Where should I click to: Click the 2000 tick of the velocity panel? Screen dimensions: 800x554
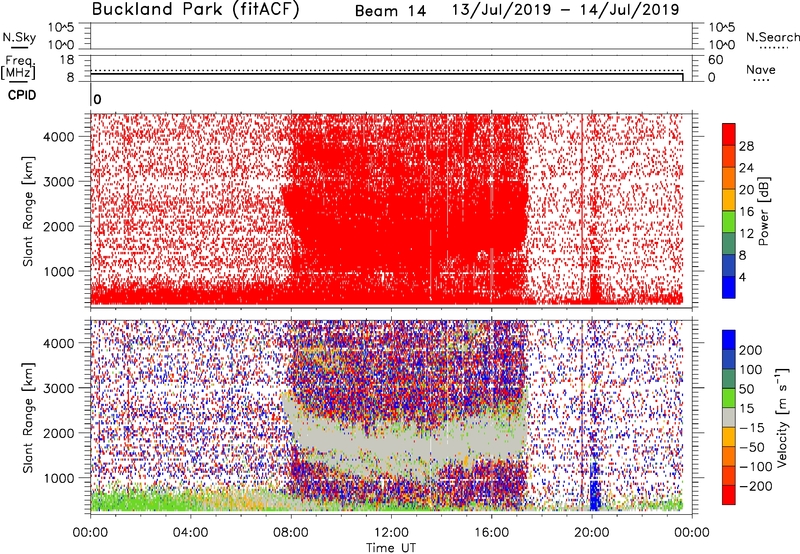point(58,433)
